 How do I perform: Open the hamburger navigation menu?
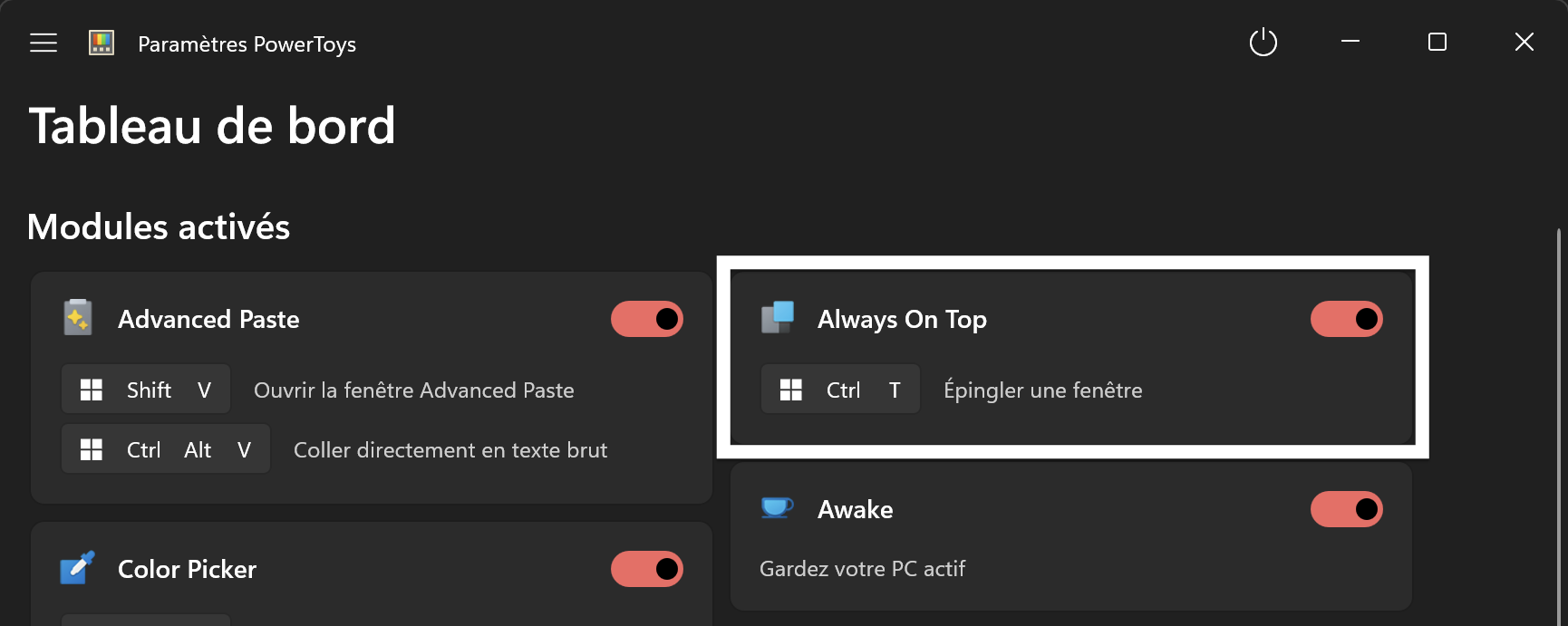[44, 43]
